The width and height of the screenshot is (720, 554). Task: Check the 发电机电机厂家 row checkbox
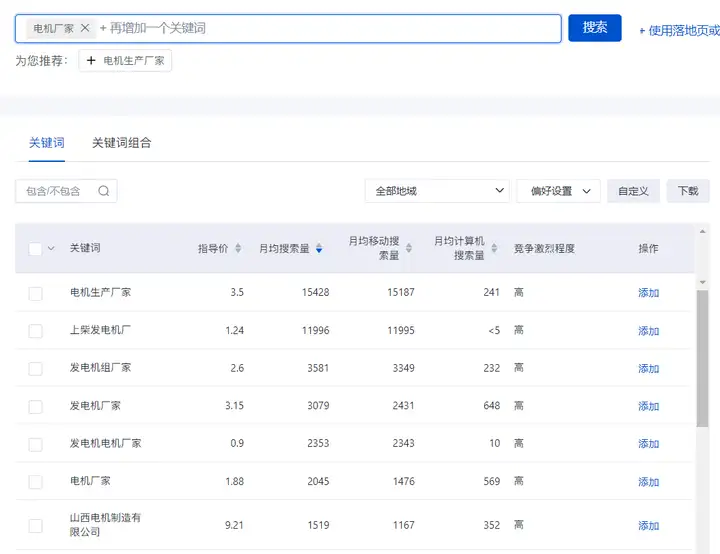35,445
